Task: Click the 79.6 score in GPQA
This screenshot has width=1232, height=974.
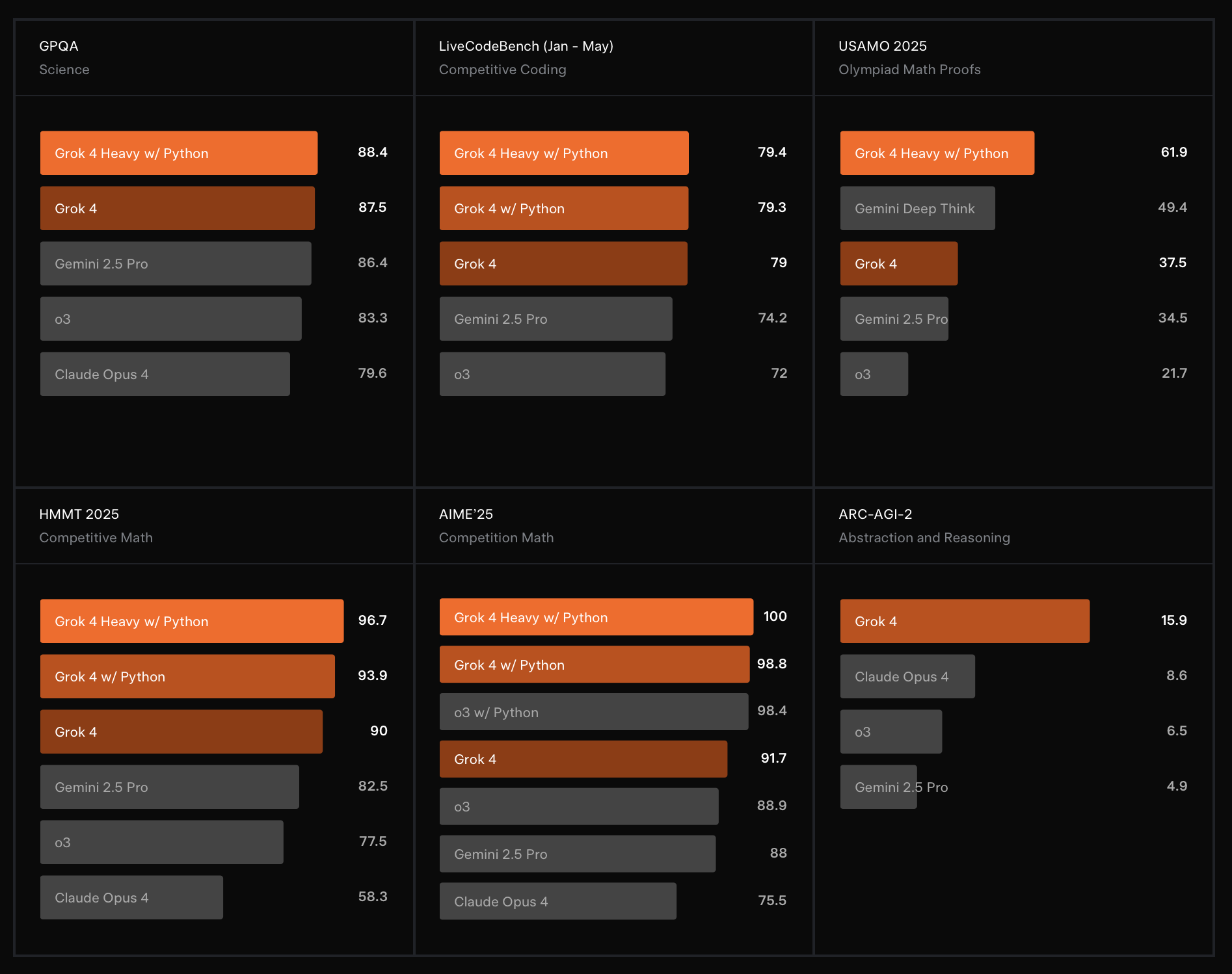Action: 372,373
